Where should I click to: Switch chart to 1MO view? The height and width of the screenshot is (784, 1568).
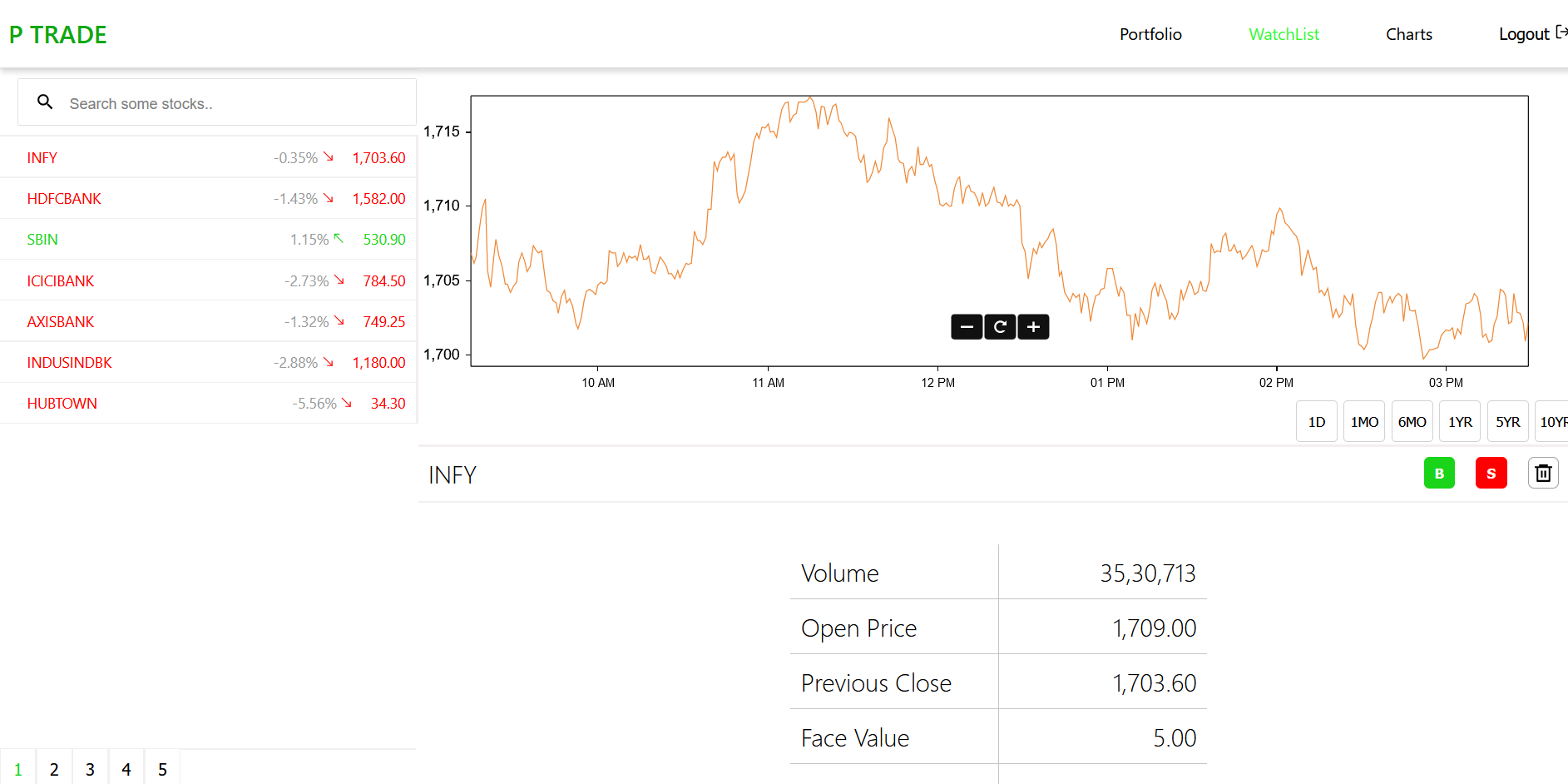[1363, 421]
